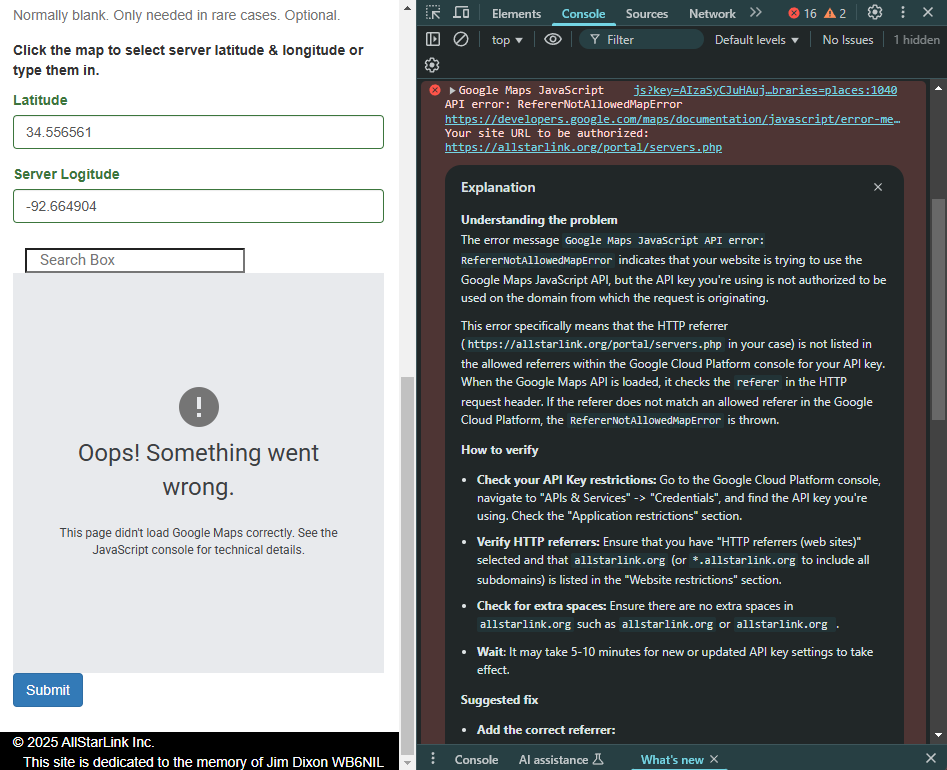Clear the console with the clear icon
The width and height of the screenshot is (947, 770).
[461, 40]
